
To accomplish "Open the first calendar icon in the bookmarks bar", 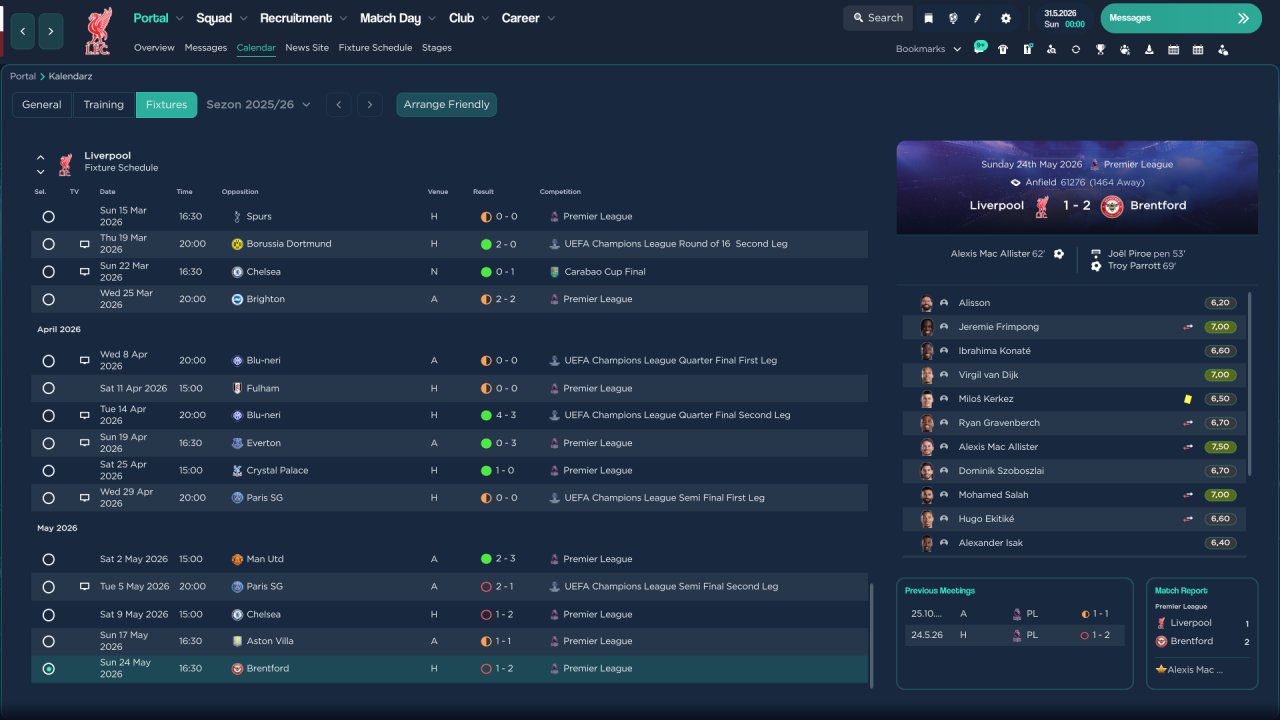I will [1173, 49].
